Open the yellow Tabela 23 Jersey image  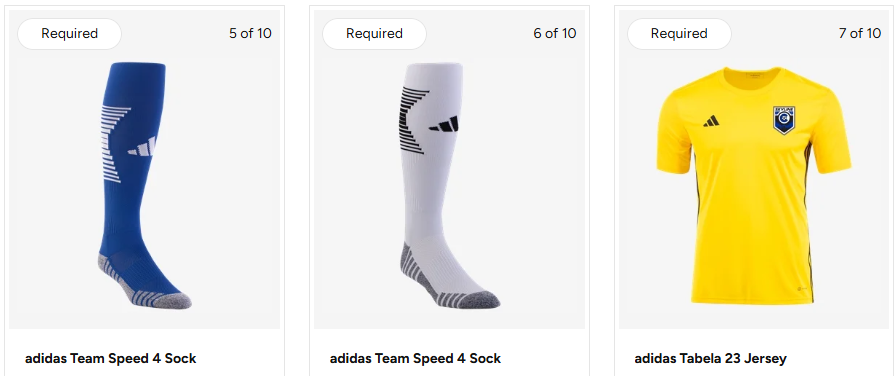(754, 191)
